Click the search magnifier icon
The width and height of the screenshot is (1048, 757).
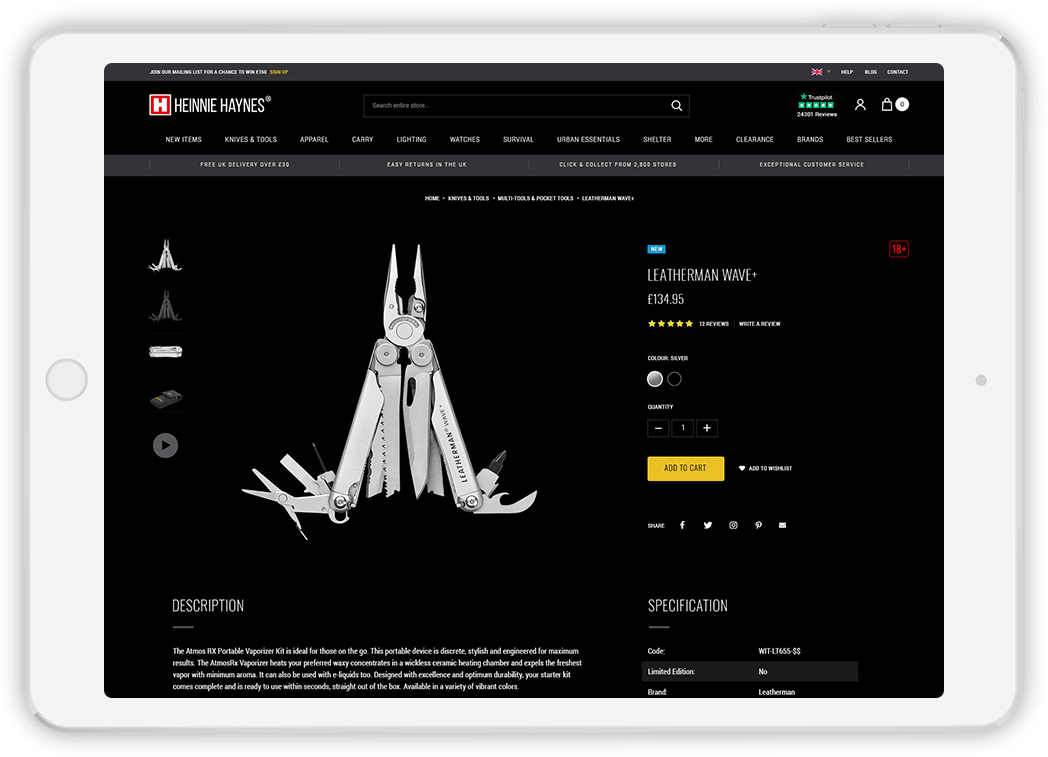click(x=676, y=106)
